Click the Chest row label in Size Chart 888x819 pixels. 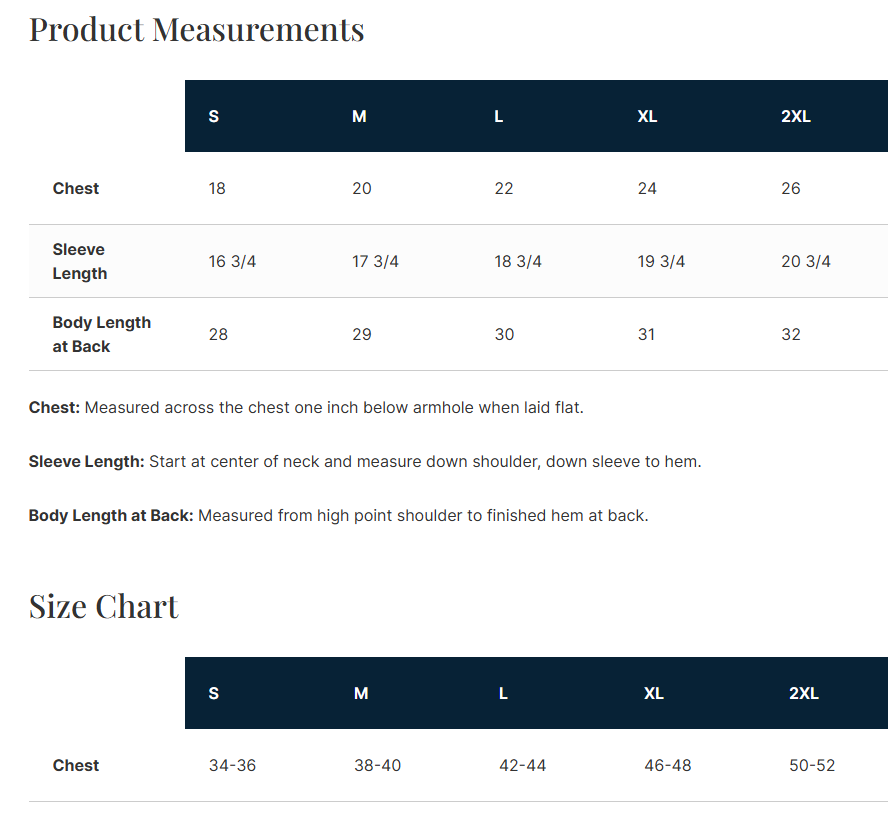tap(76, 765)
